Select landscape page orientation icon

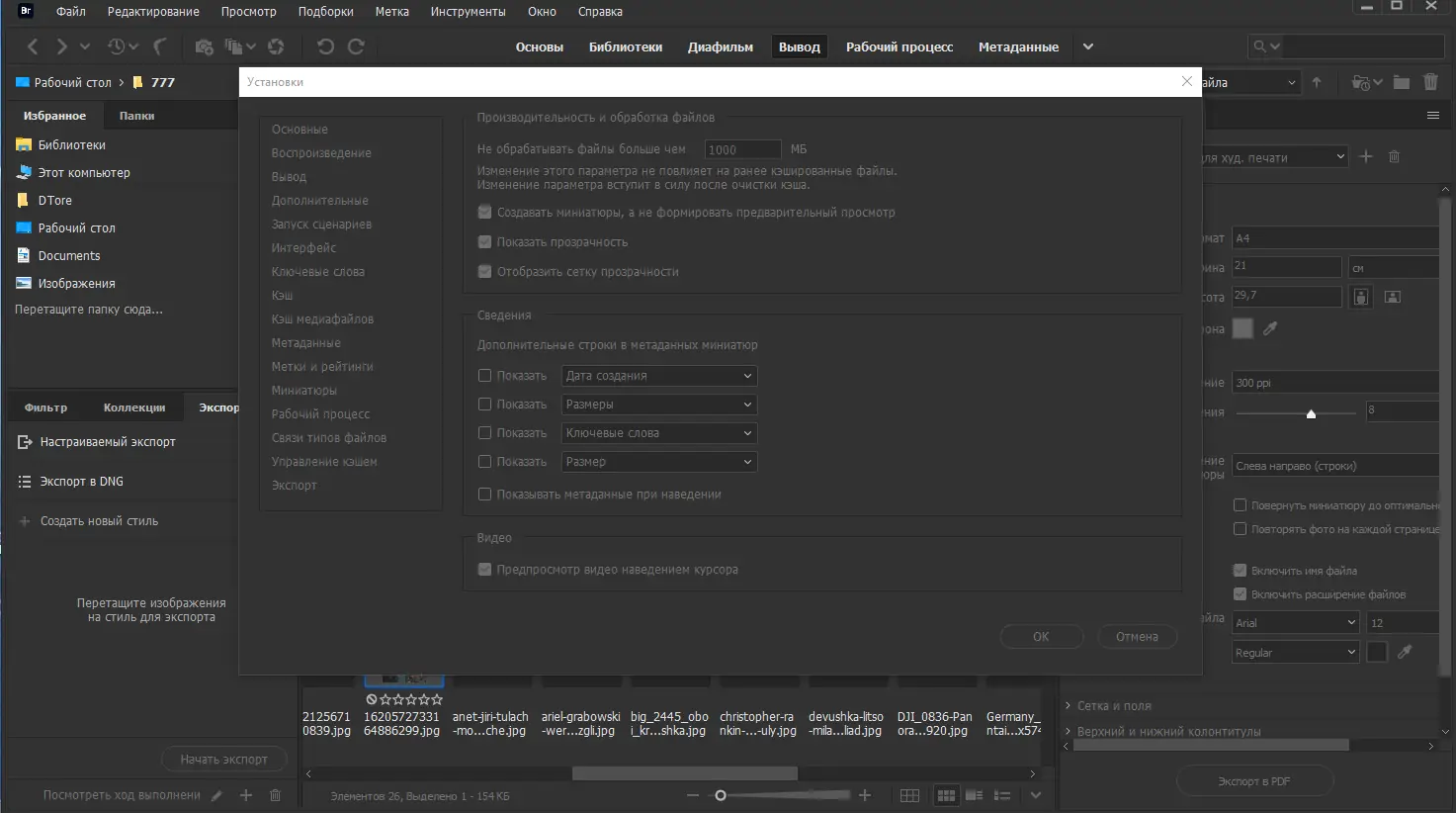(x=1393, y=297)
